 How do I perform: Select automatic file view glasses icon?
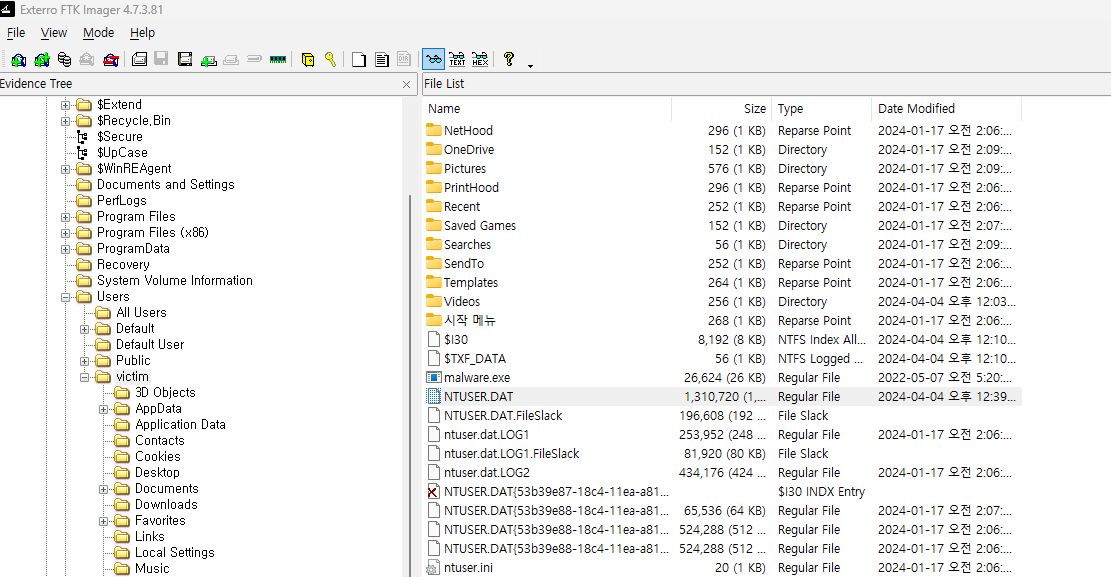click(434, 60)
